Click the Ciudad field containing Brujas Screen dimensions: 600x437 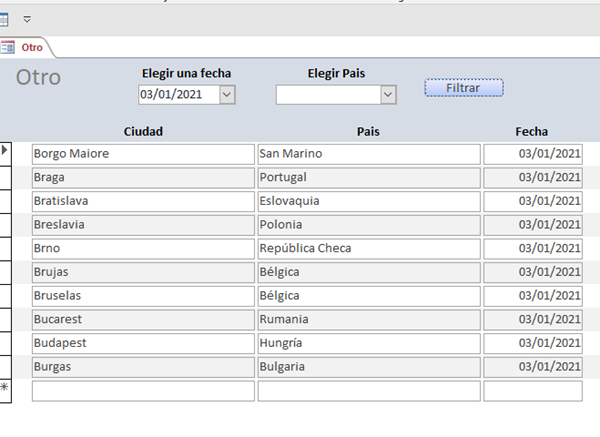pos(143,272)
